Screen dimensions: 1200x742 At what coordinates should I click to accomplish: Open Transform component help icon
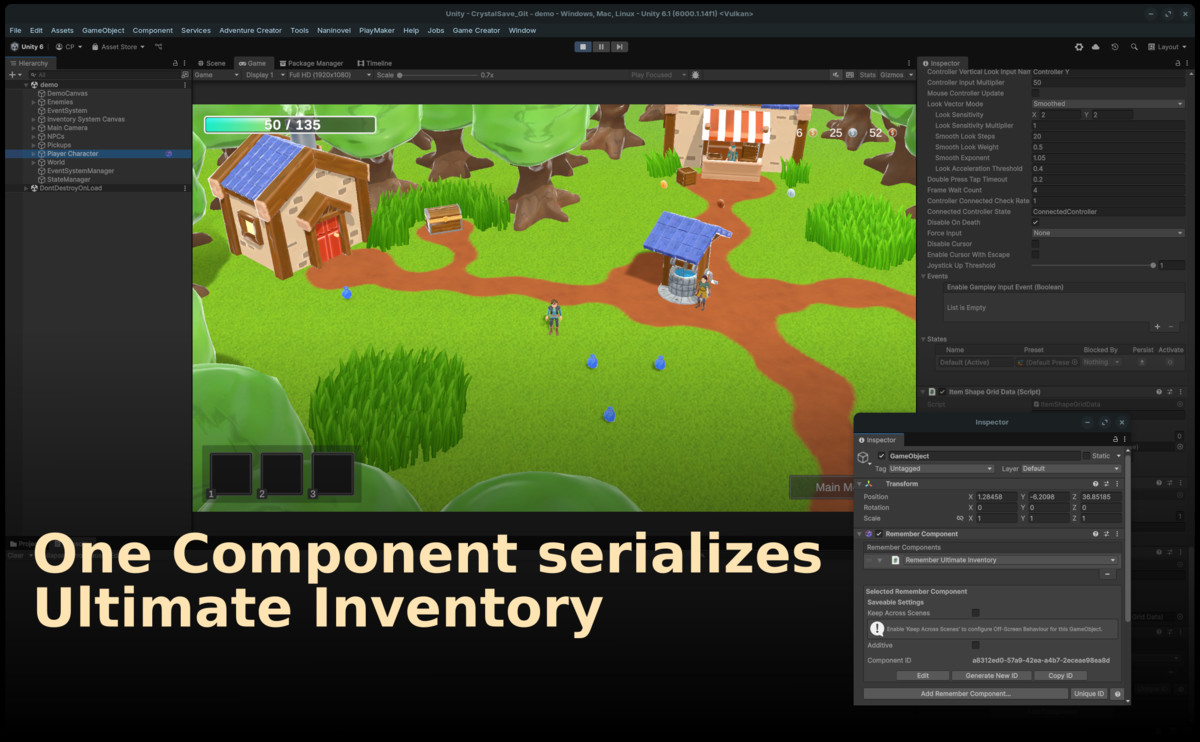[1095, 484]
